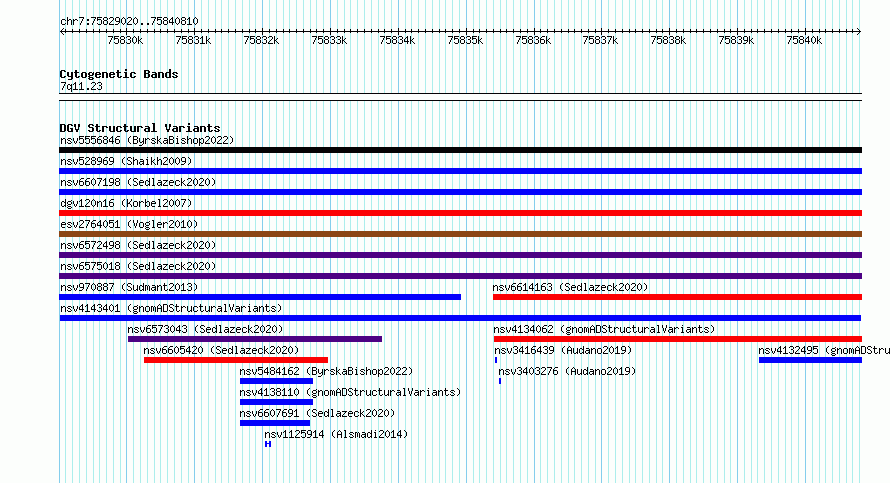This screenshot has width=890, height=483.
Task: Select the red nsv6605420 variant bar
Action: click(236, 360)
